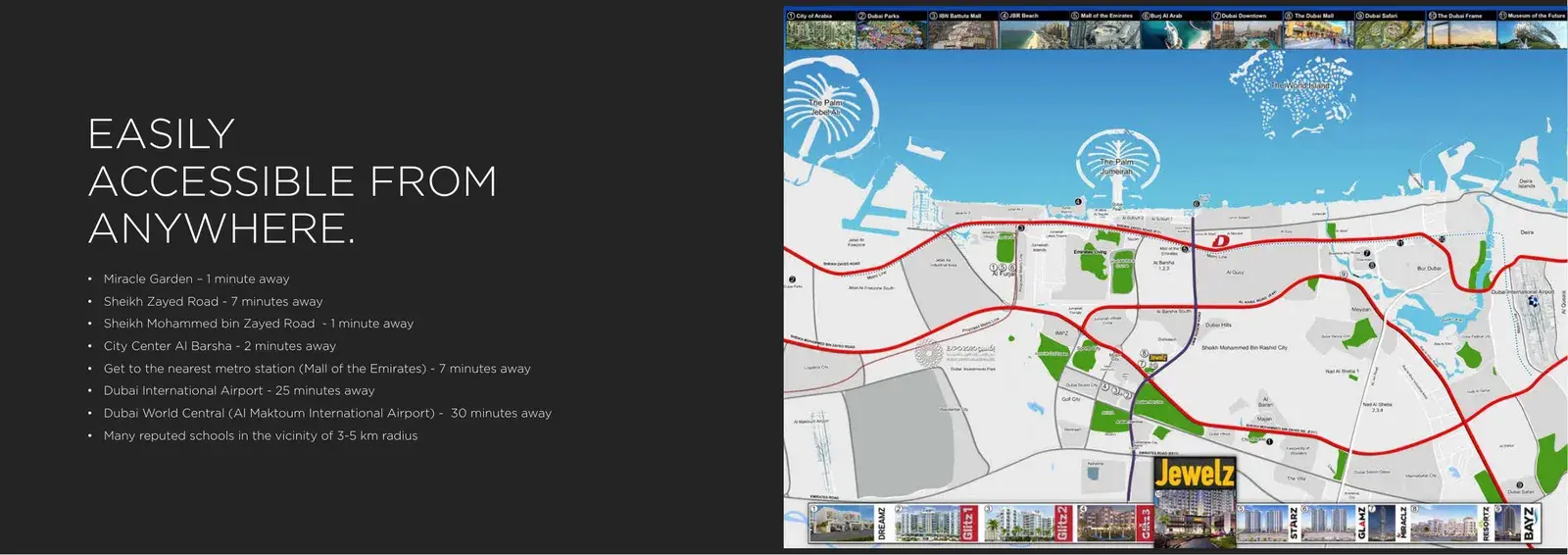Click the Glitz 2 project thumbnail

pyautogui.click(x=1027, y=524)
